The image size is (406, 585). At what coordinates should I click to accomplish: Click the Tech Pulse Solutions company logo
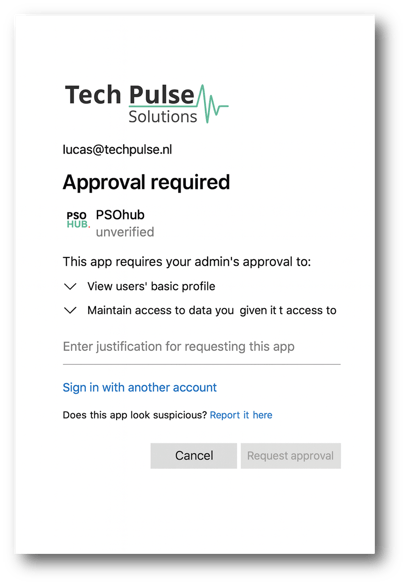[x=146, y=104]
